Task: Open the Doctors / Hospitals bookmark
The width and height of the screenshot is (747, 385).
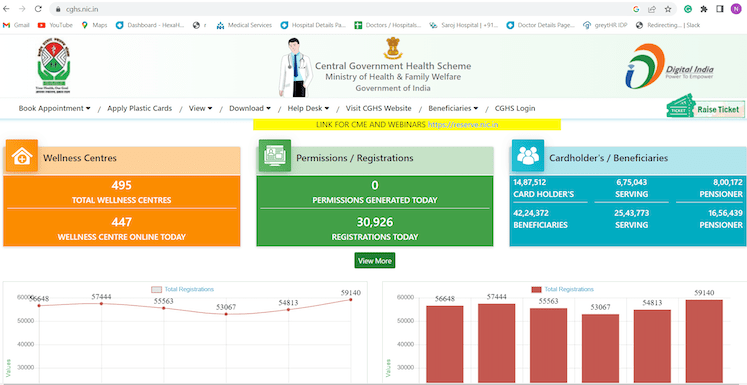Action: 388,25
